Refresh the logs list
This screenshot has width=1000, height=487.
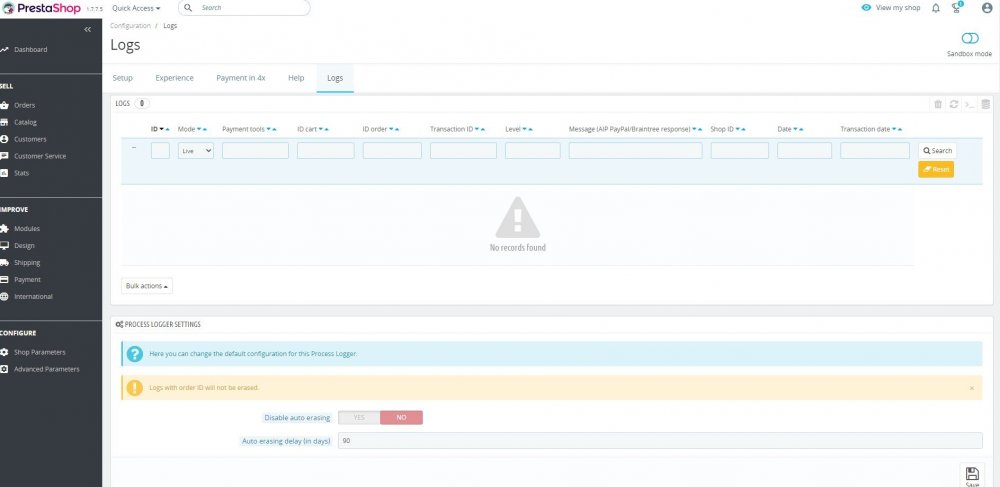coord(954,104)
